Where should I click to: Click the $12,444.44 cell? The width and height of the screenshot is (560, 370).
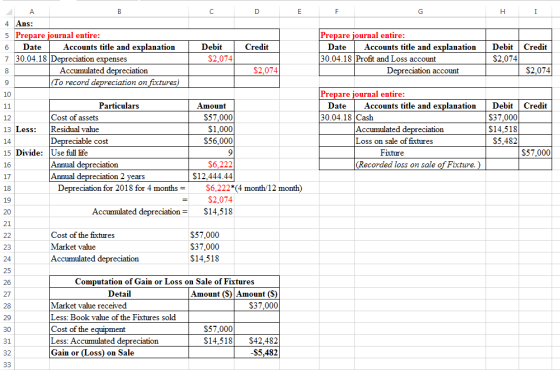(x=211, y=176)
